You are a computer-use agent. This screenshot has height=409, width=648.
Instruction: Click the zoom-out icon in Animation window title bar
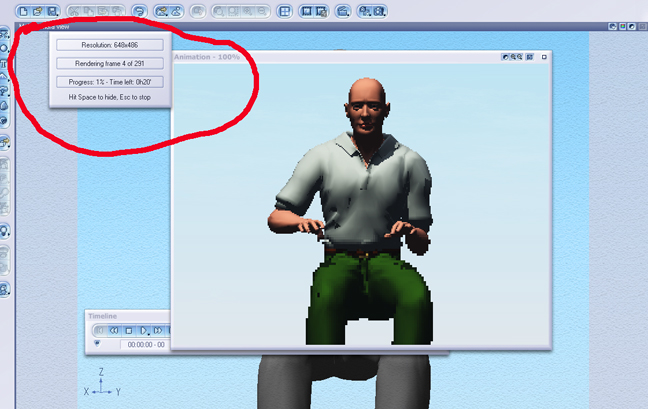(x=519, y=57)
